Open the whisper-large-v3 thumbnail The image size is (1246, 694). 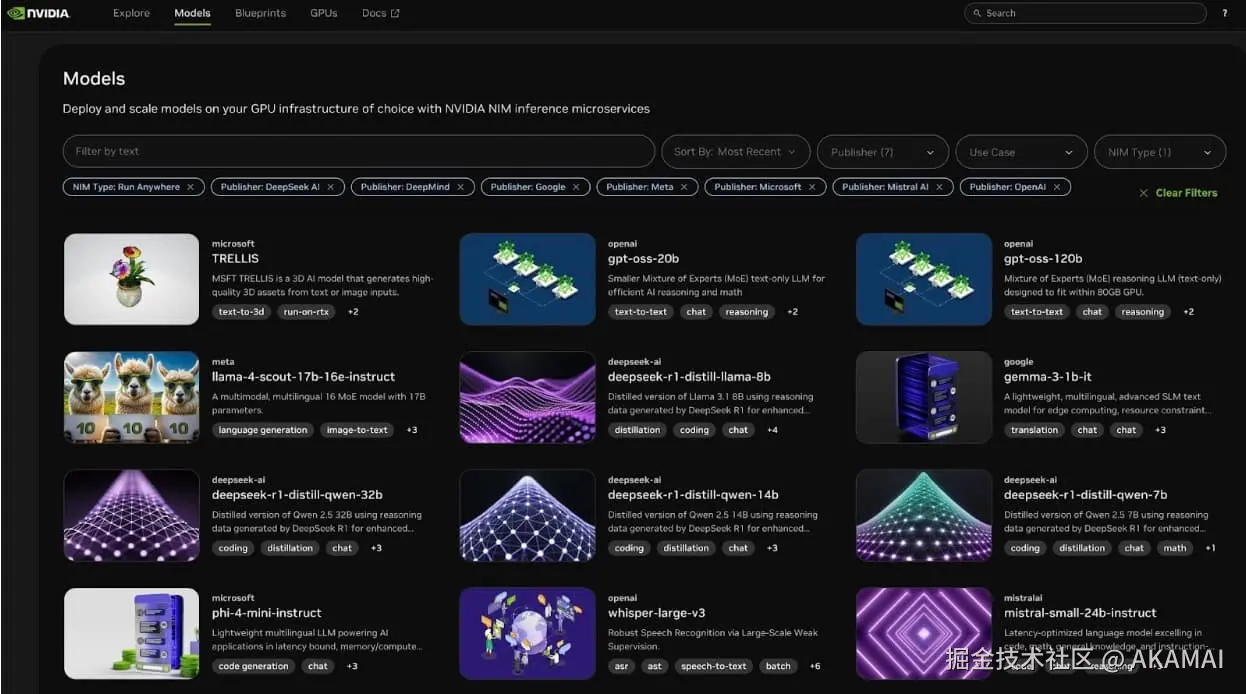(527, 633)
